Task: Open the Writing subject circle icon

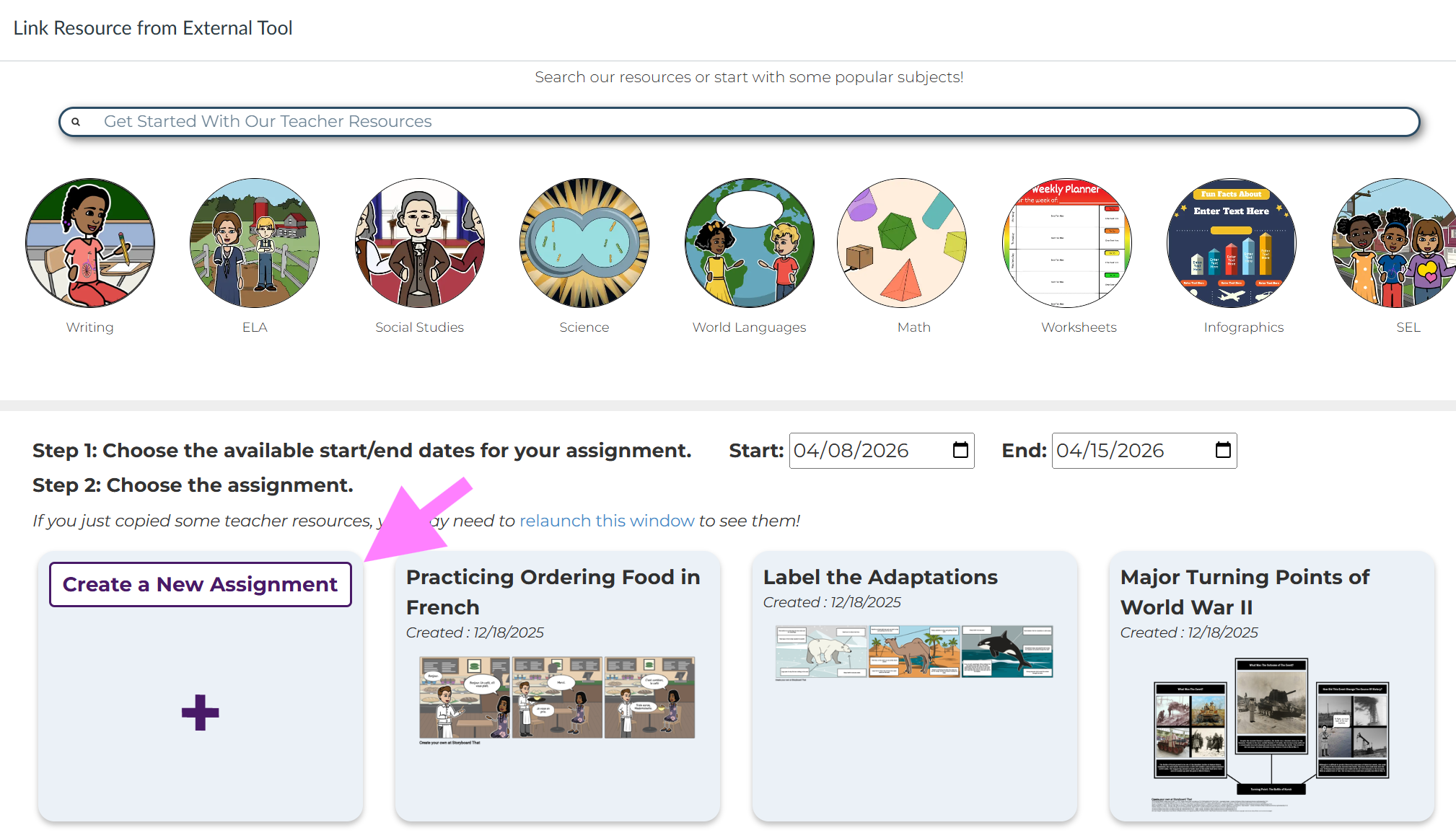Action: click(90, 243)
